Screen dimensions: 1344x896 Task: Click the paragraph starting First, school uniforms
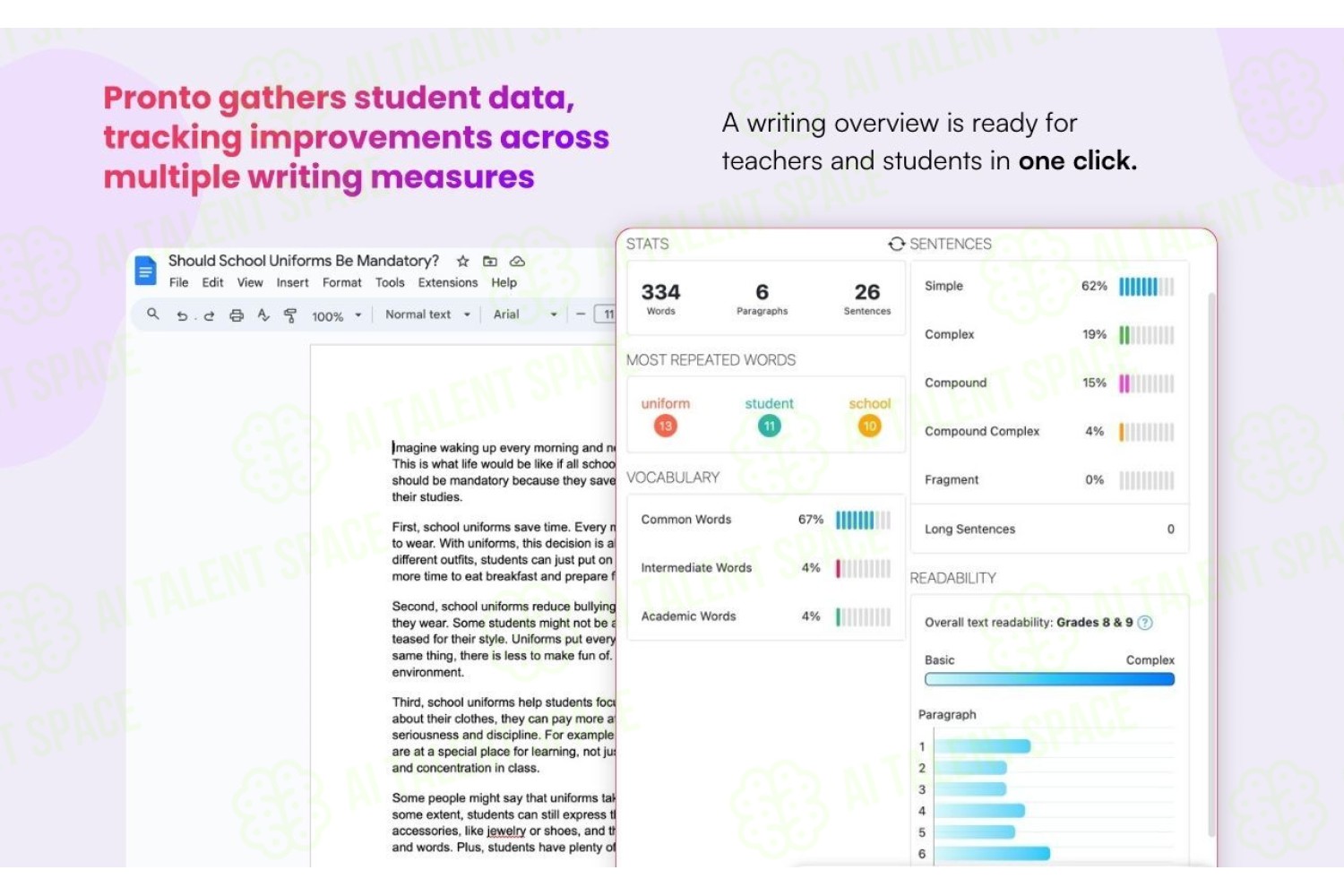pyautogui.click(x=504, y=552)
